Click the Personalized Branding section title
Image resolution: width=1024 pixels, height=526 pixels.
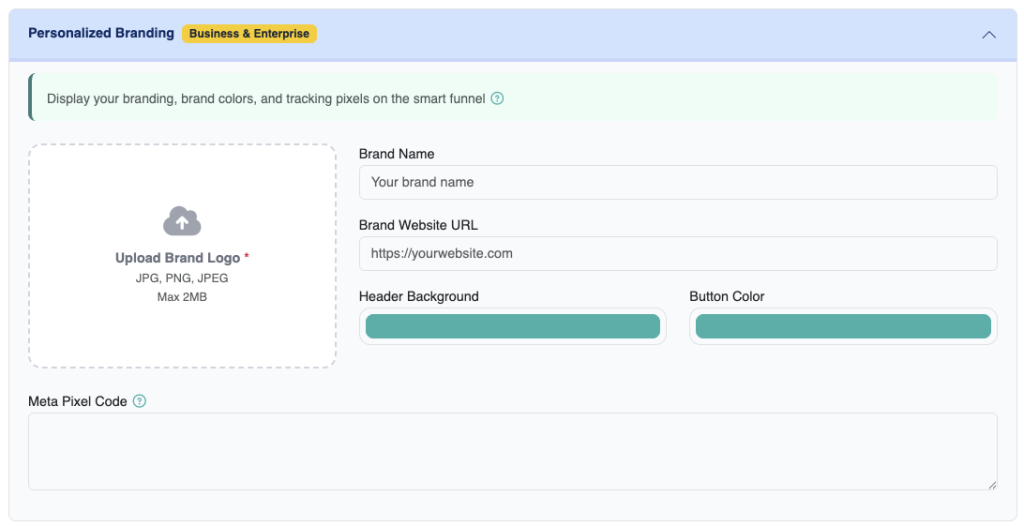(x=101, y=33)
